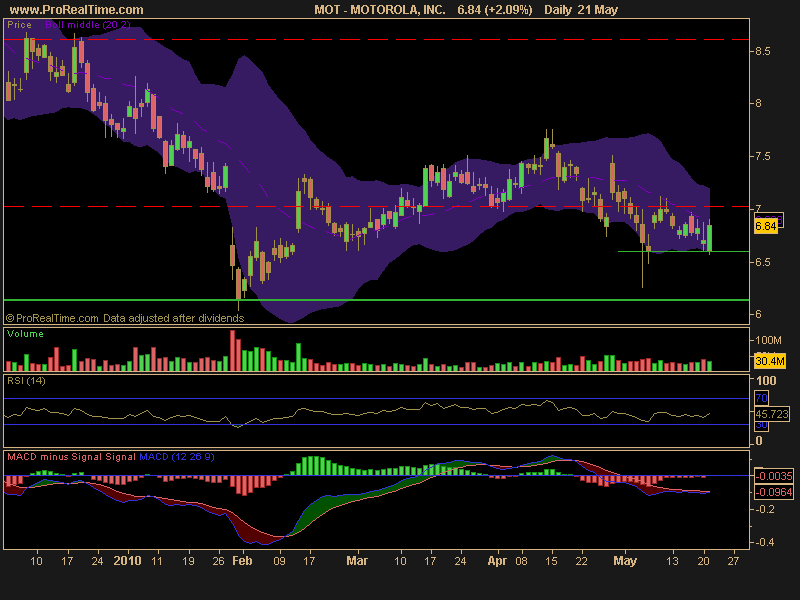Click the RSI (14) panel label
800x600 pixels.
[x=26, y=381]
